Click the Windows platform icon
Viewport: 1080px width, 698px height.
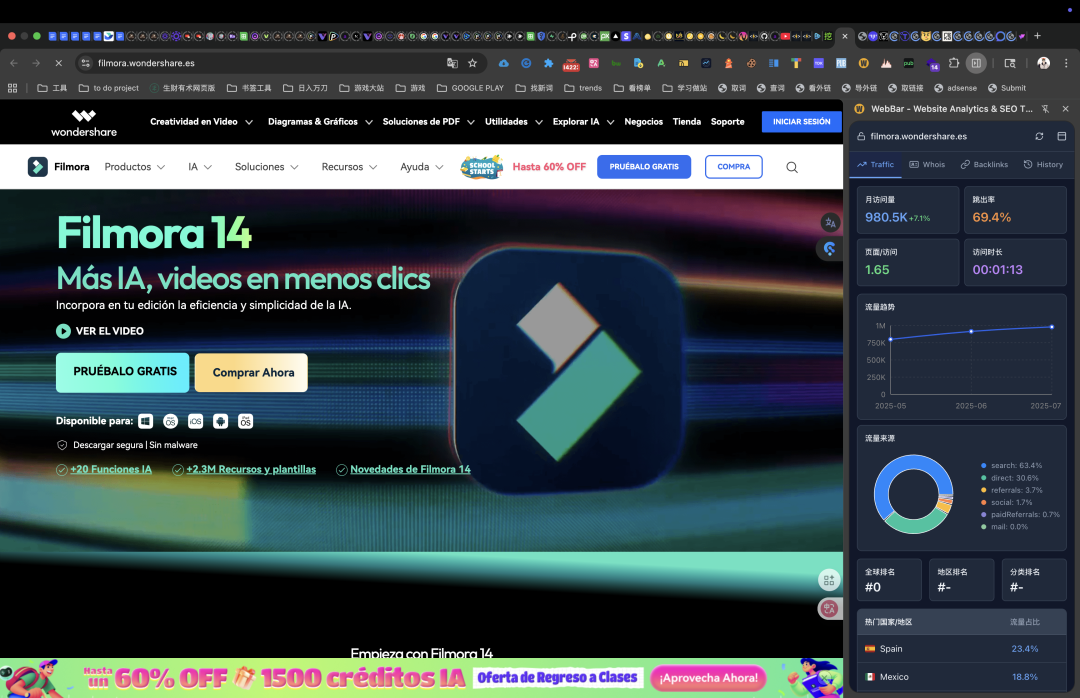coord(145,421)
